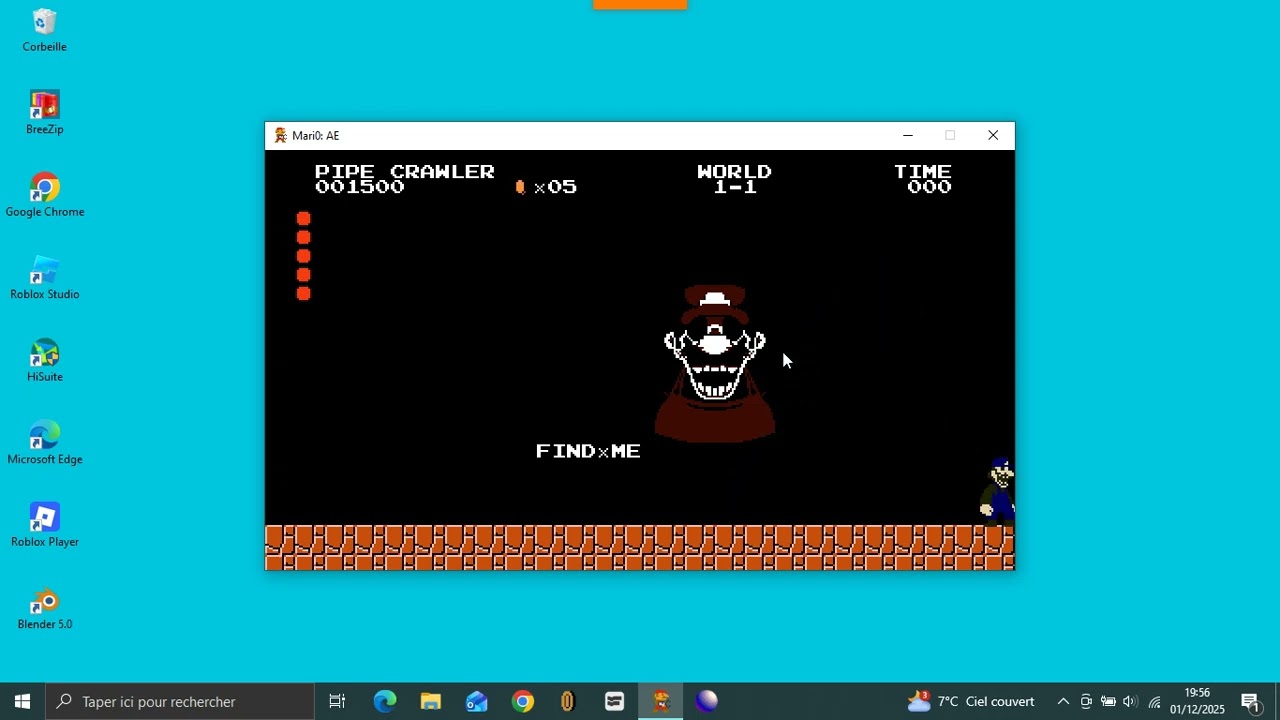Select the Microsoft Edge desktop shortcut
The height and width of the screenshot is (720, 1280).
44,442
